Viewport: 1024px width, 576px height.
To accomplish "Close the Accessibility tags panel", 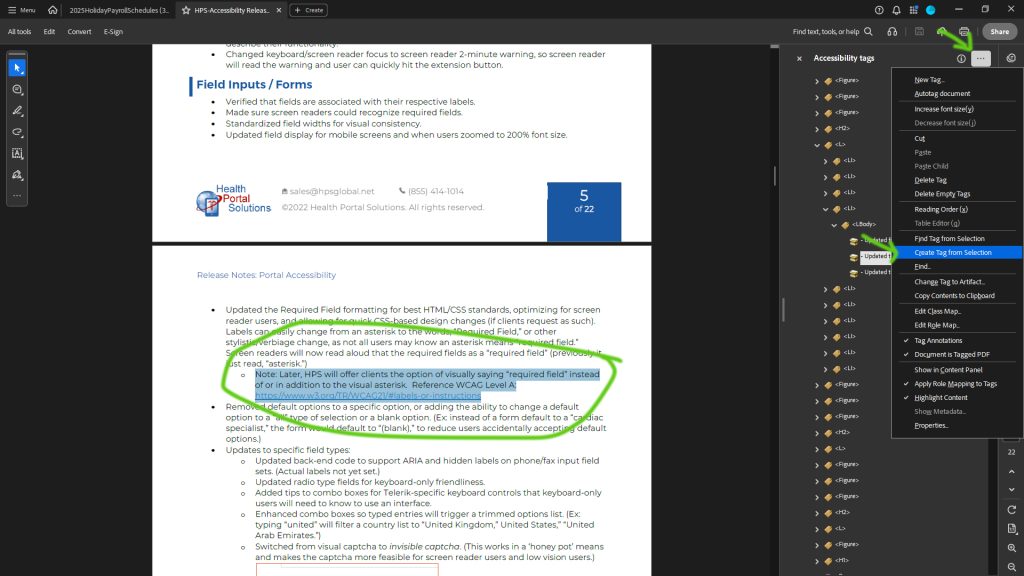I will (x=799, y=58).
